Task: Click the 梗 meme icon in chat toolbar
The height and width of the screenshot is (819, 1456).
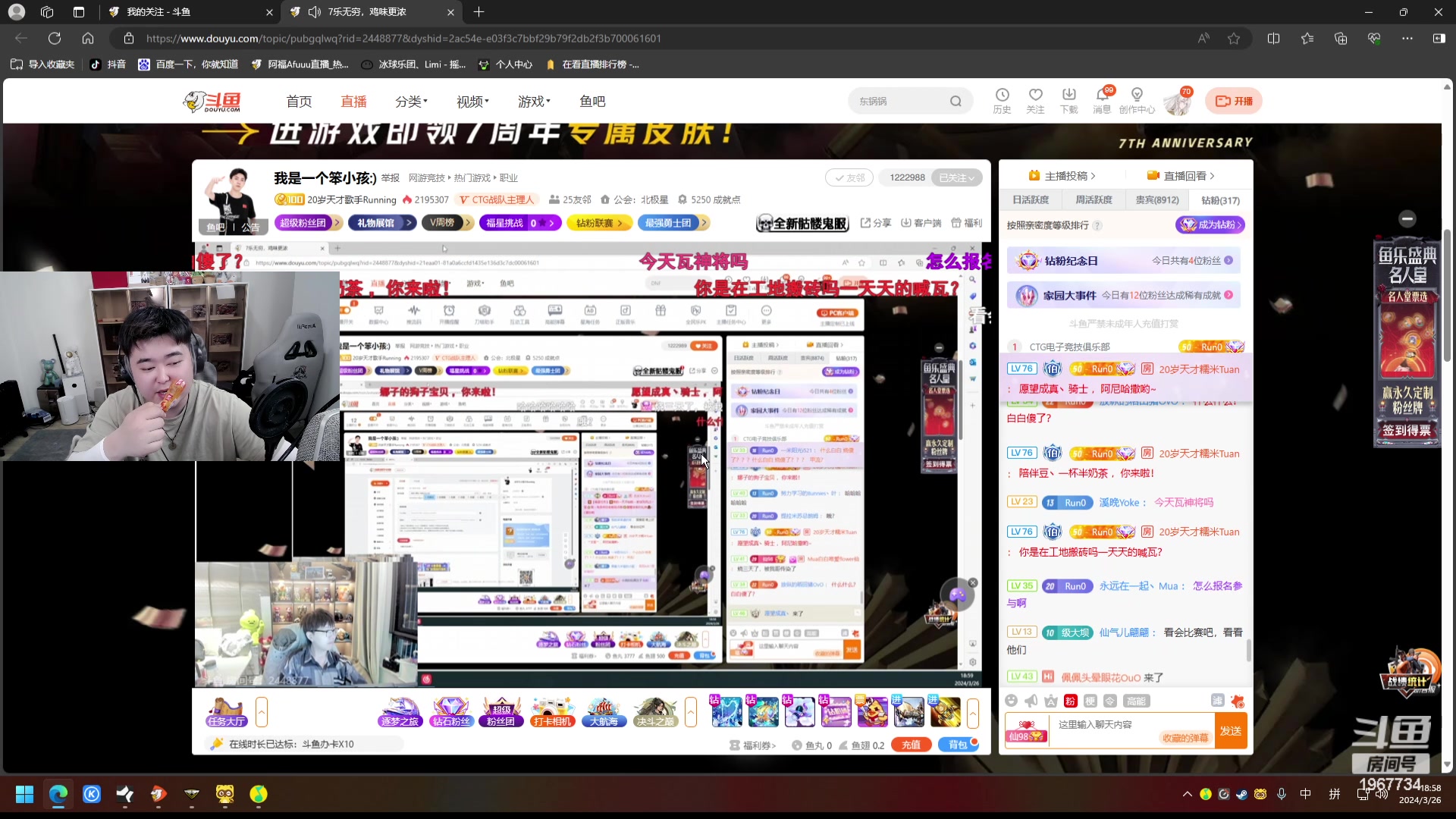Action: click(x=1090, y=701)
